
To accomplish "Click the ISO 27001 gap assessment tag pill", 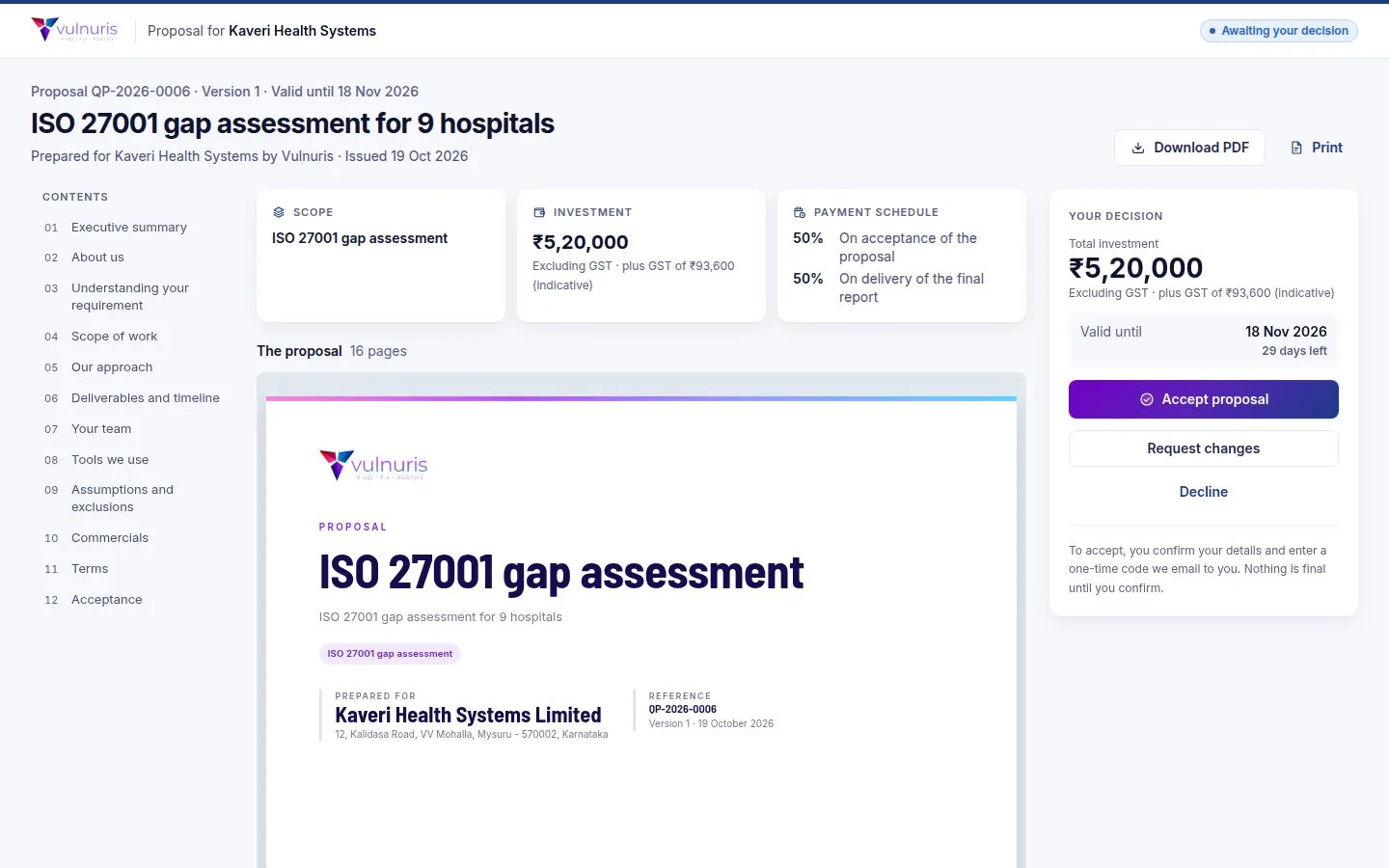I will point(390,654).
